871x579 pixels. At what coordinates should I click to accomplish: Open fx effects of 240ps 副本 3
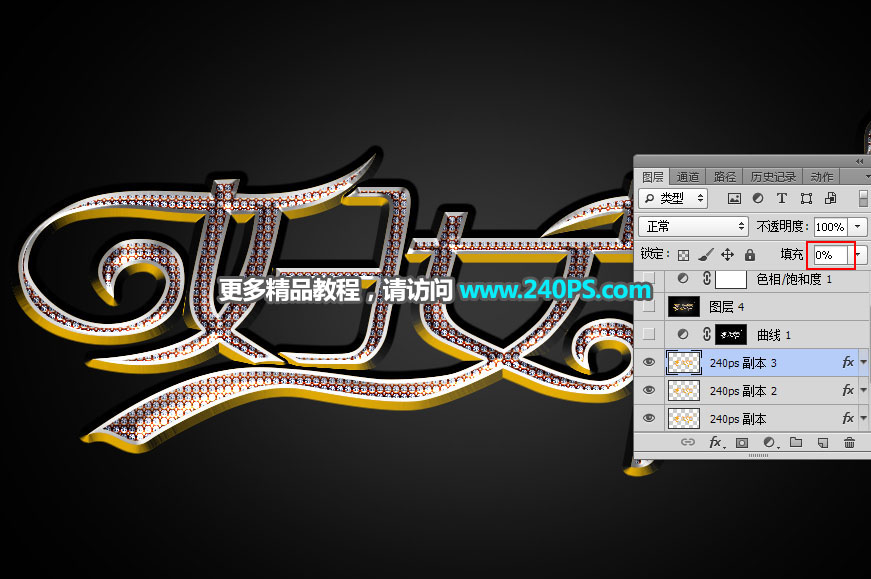click(848, 362)
